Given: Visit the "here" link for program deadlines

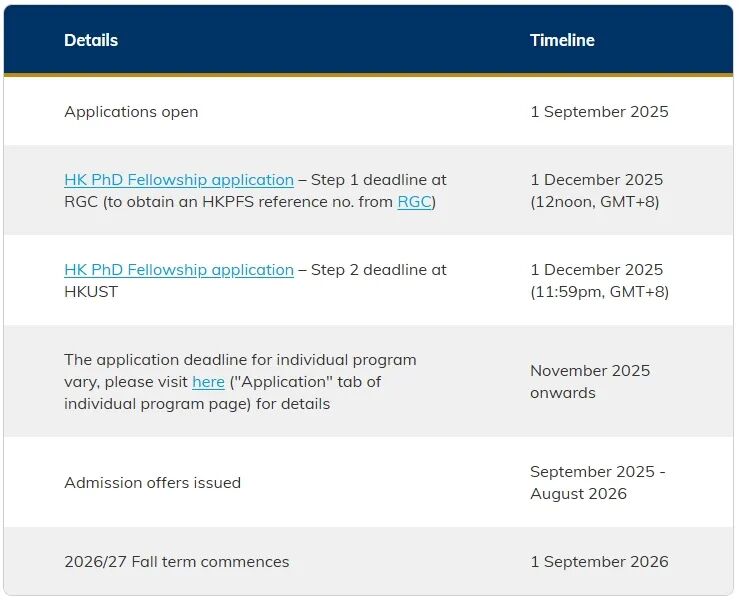Looking at the screenshot, I should coord(208,382).
